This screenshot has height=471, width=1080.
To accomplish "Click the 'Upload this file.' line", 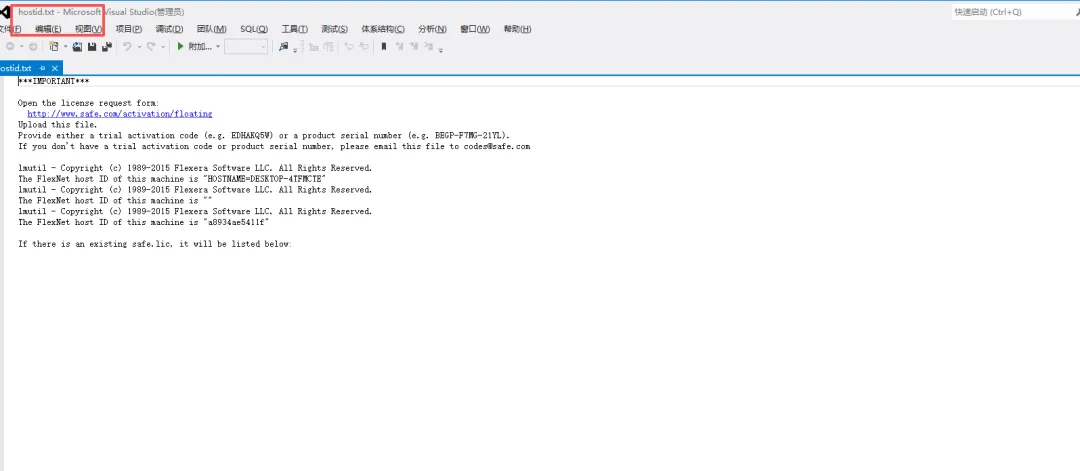I will [58, 125].
